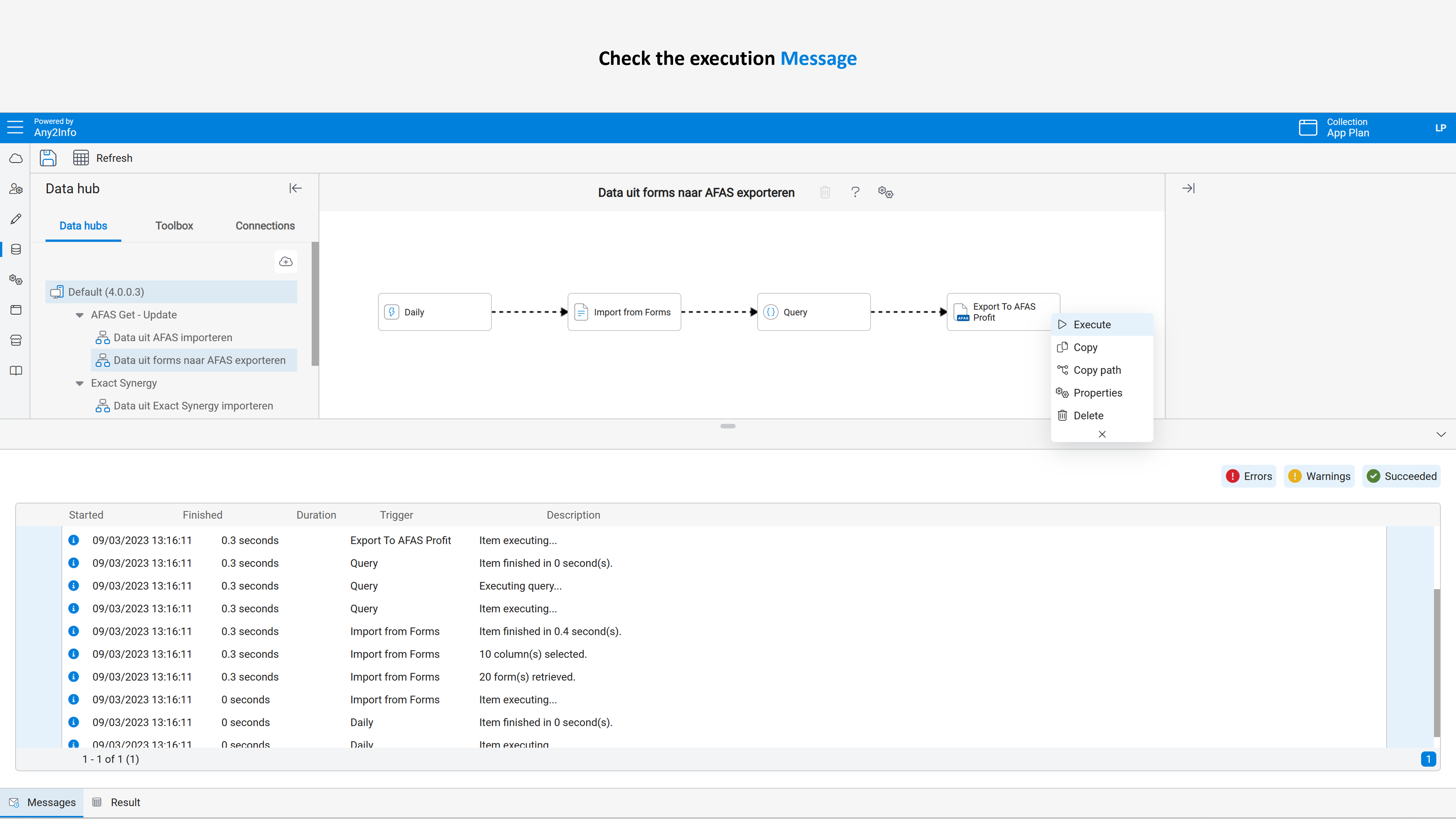
Task: Click the save disk icon in toolbar
Action: [x=48, y=158]
